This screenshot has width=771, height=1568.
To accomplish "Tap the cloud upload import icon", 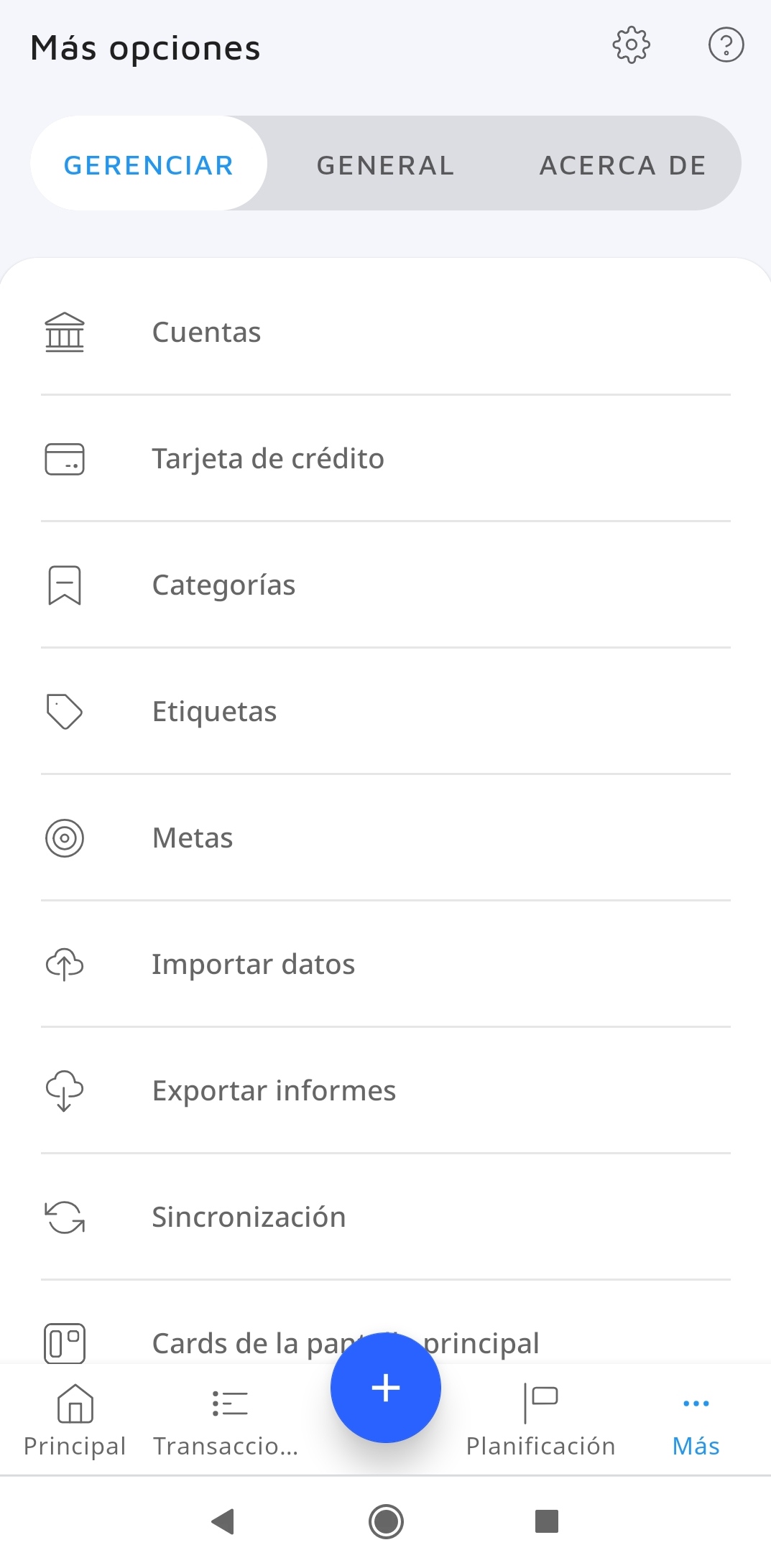I will point(65,965).
